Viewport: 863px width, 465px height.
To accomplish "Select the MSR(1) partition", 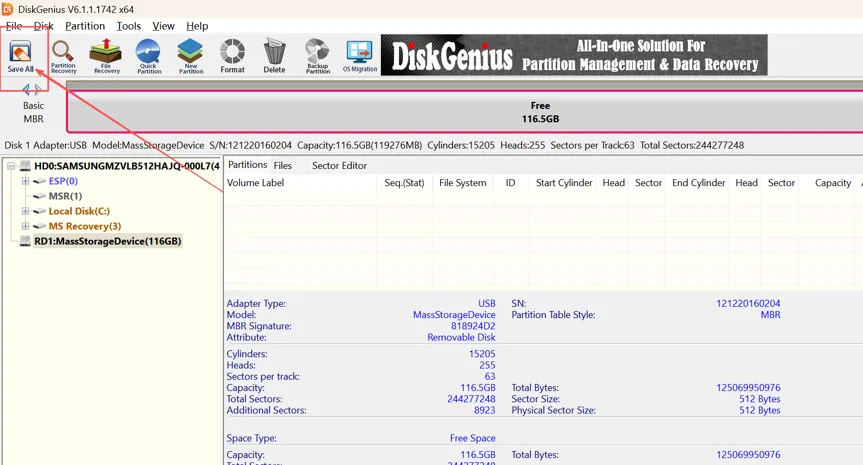I will (x=65, y=196).
